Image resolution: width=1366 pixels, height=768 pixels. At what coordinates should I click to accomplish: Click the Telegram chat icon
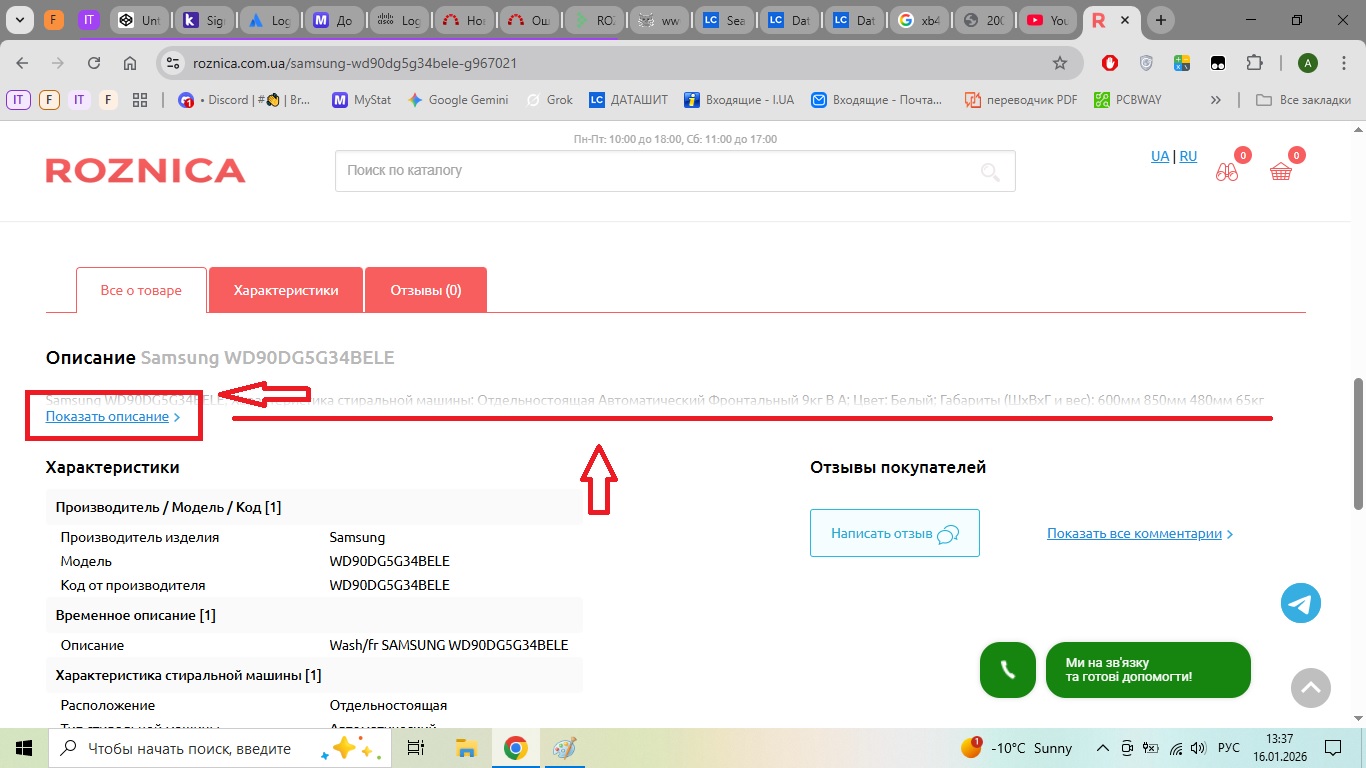pyautogui.click(x=1301, y=603)
